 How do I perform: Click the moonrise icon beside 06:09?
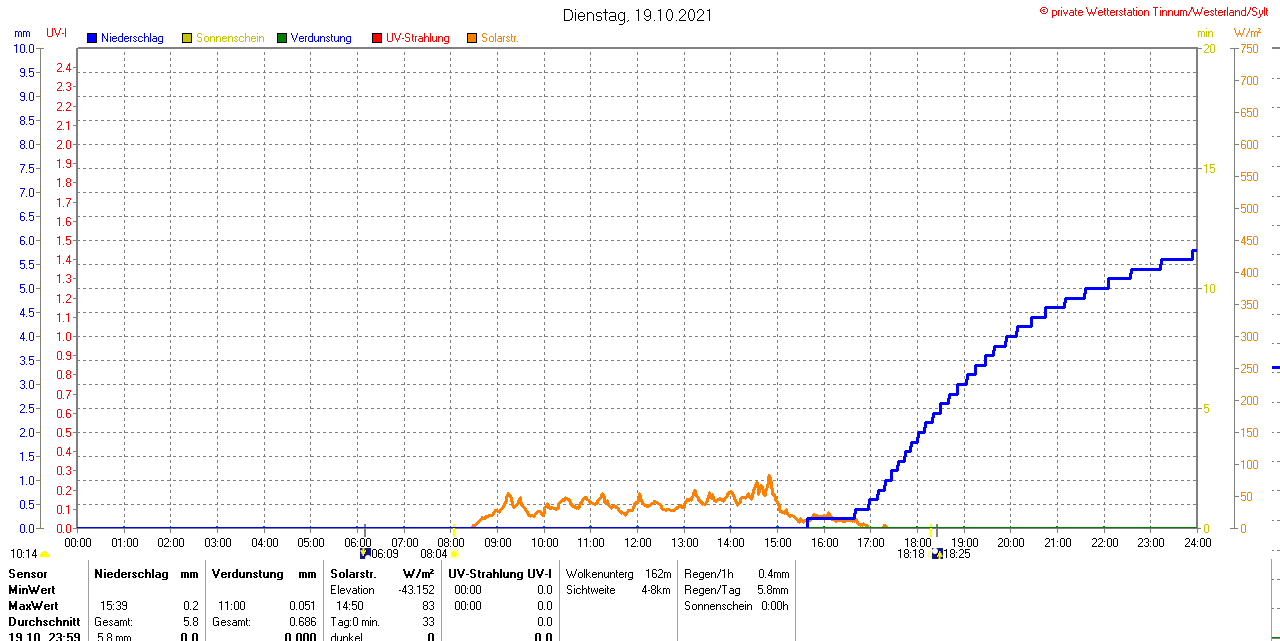pos(365,553)
